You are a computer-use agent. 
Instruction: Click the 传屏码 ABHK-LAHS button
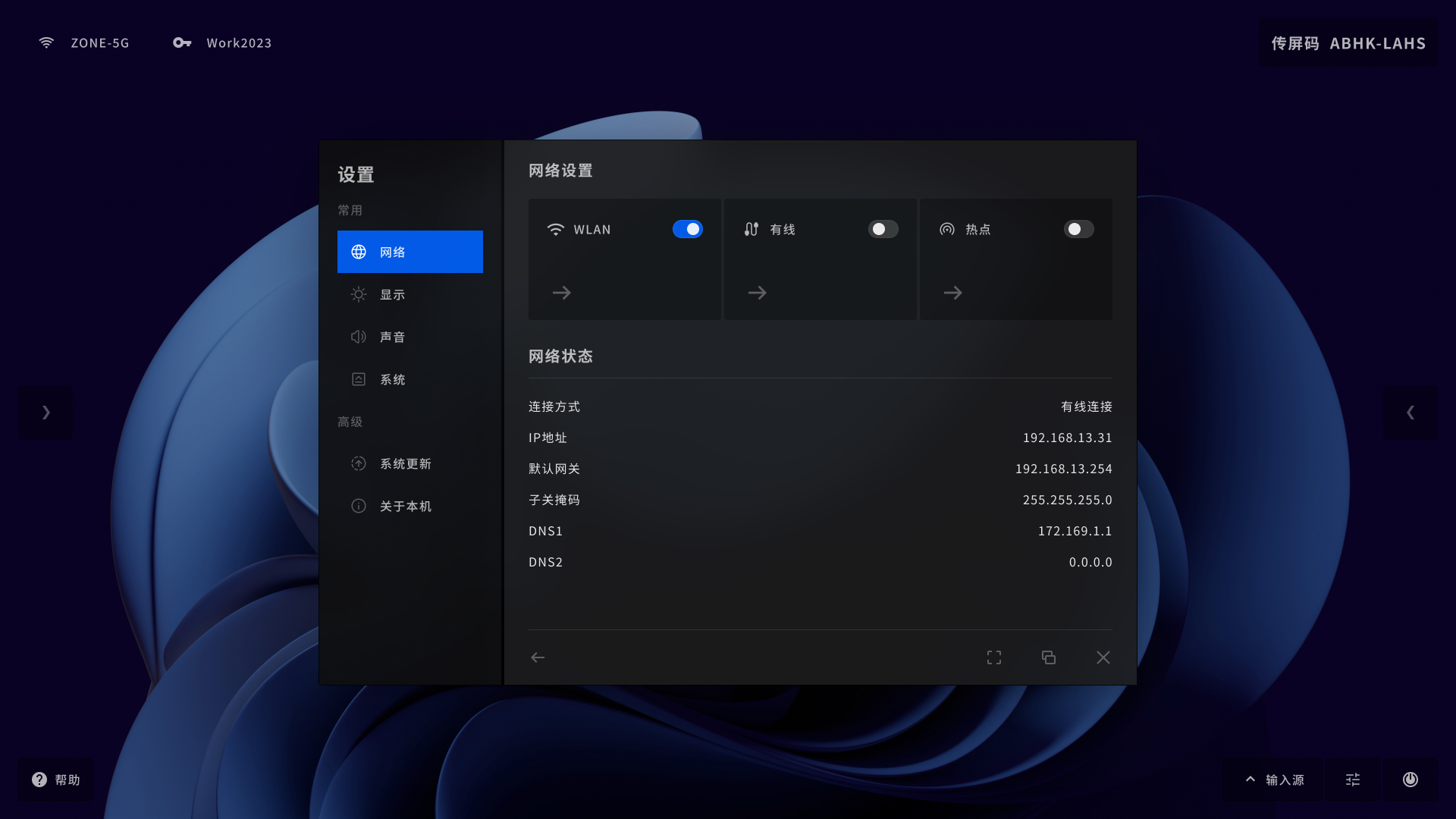pyautogui.click(x=1348, y=42)
